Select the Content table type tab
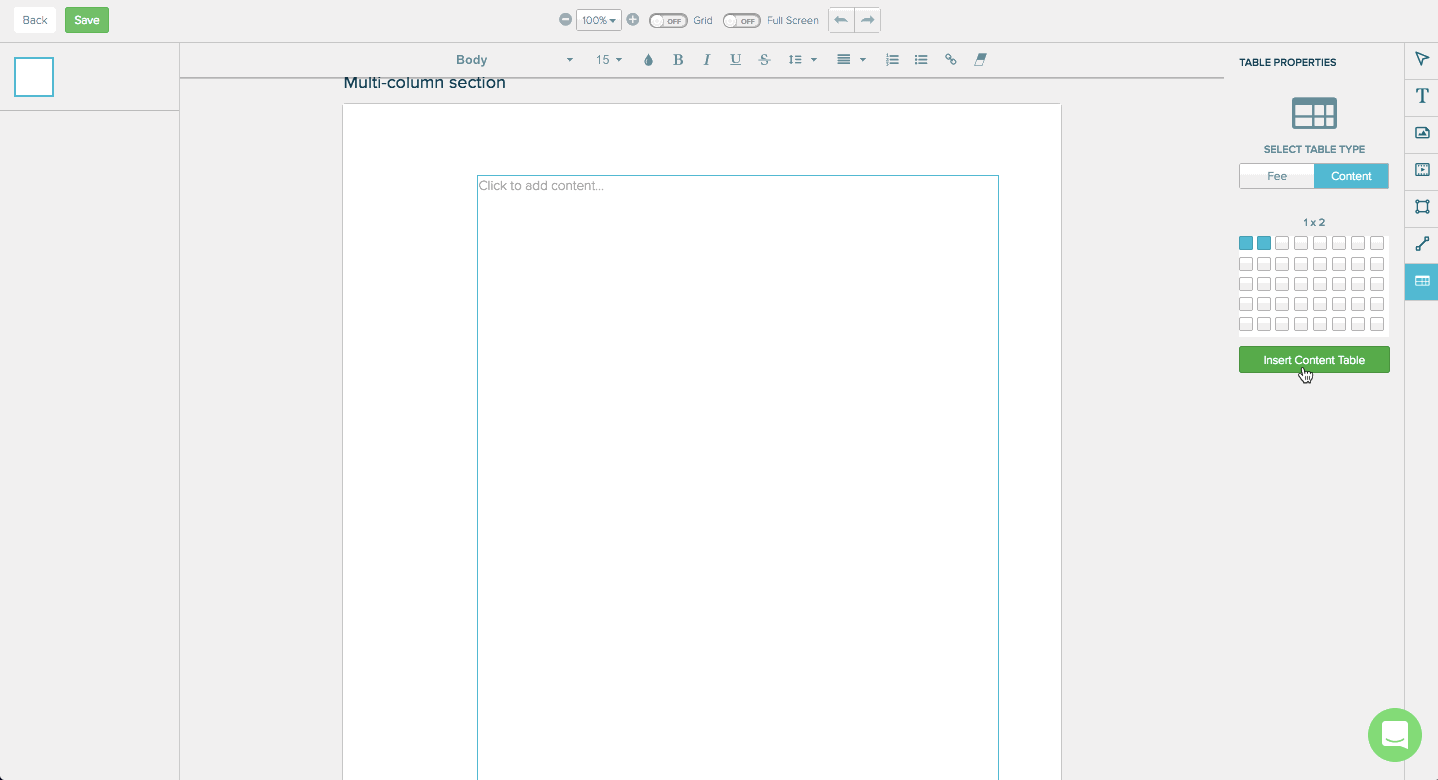Screen dimensions: 1438x780 click(x=1351, y=175)
